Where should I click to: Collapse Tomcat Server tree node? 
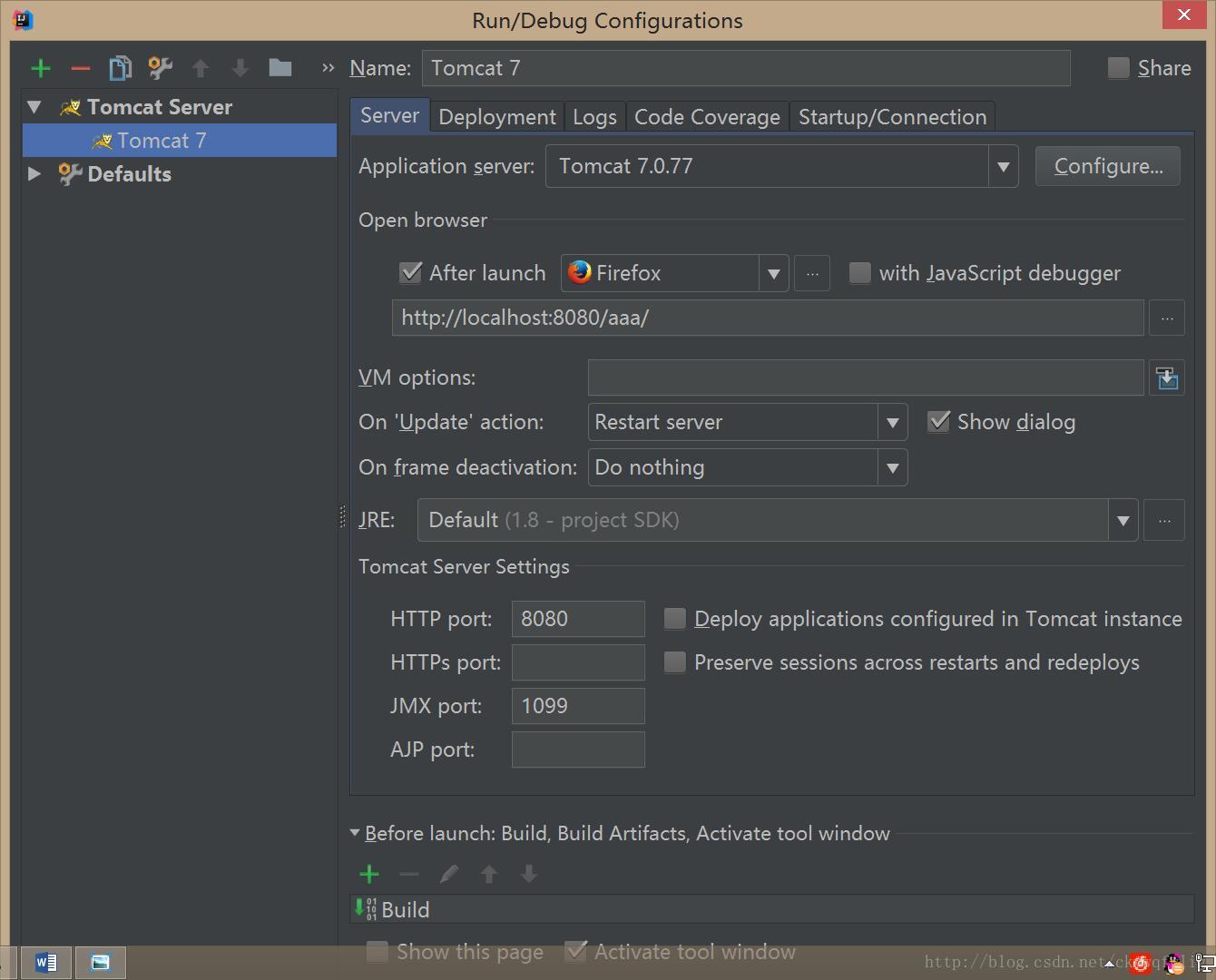click(x=34, y=107)
